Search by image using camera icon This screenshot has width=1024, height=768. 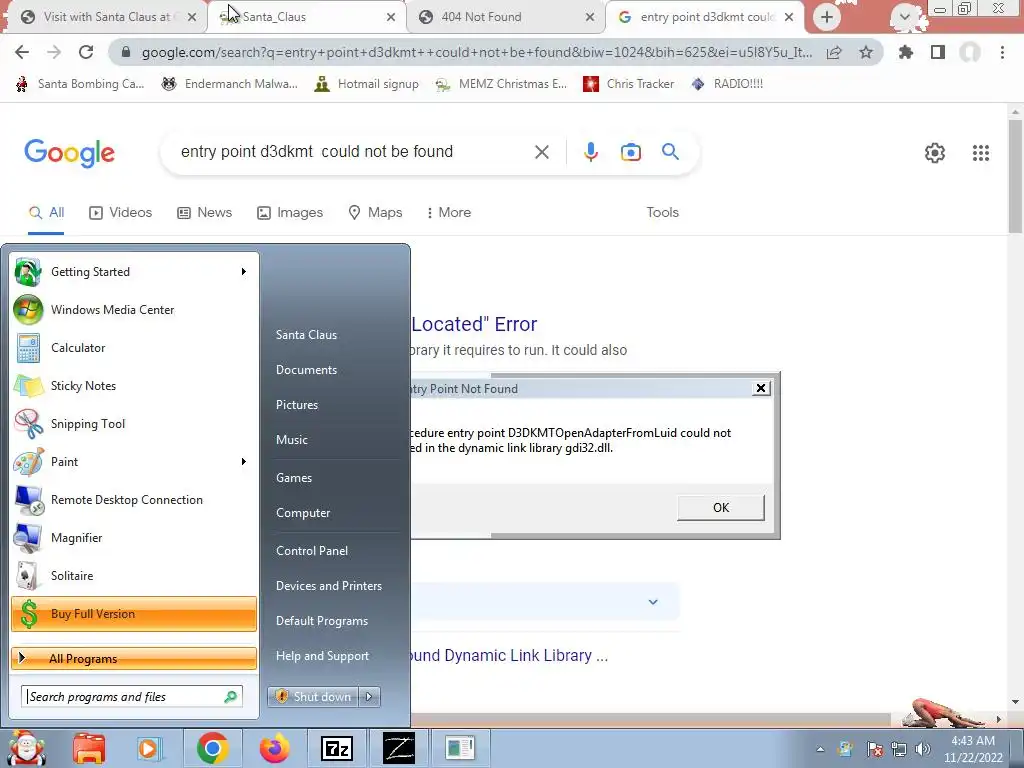(630, 152)
